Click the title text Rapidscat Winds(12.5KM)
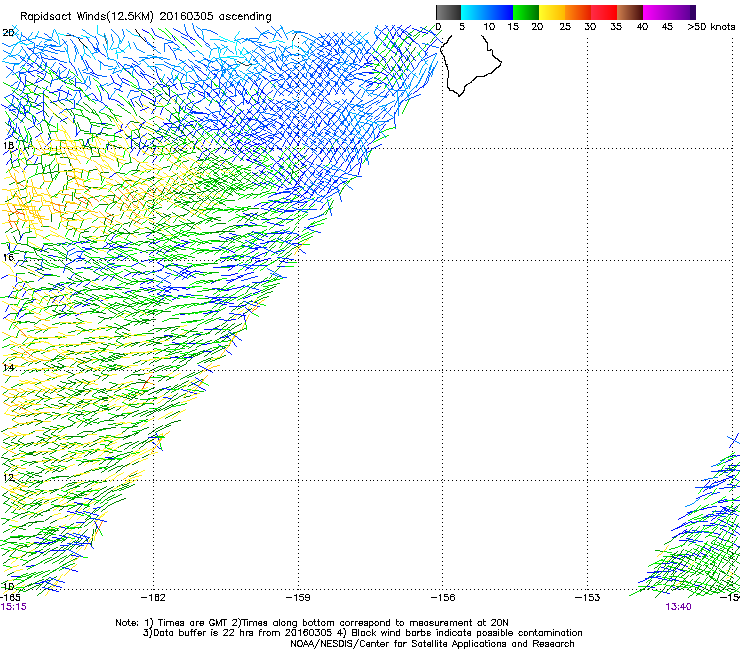Viewport: 740px width, 650px height. (87, 17)
